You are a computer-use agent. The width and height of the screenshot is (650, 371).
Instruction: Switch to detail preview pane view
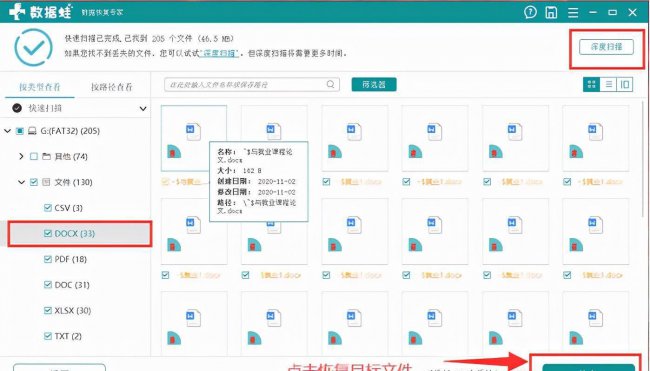coord(625,85)
